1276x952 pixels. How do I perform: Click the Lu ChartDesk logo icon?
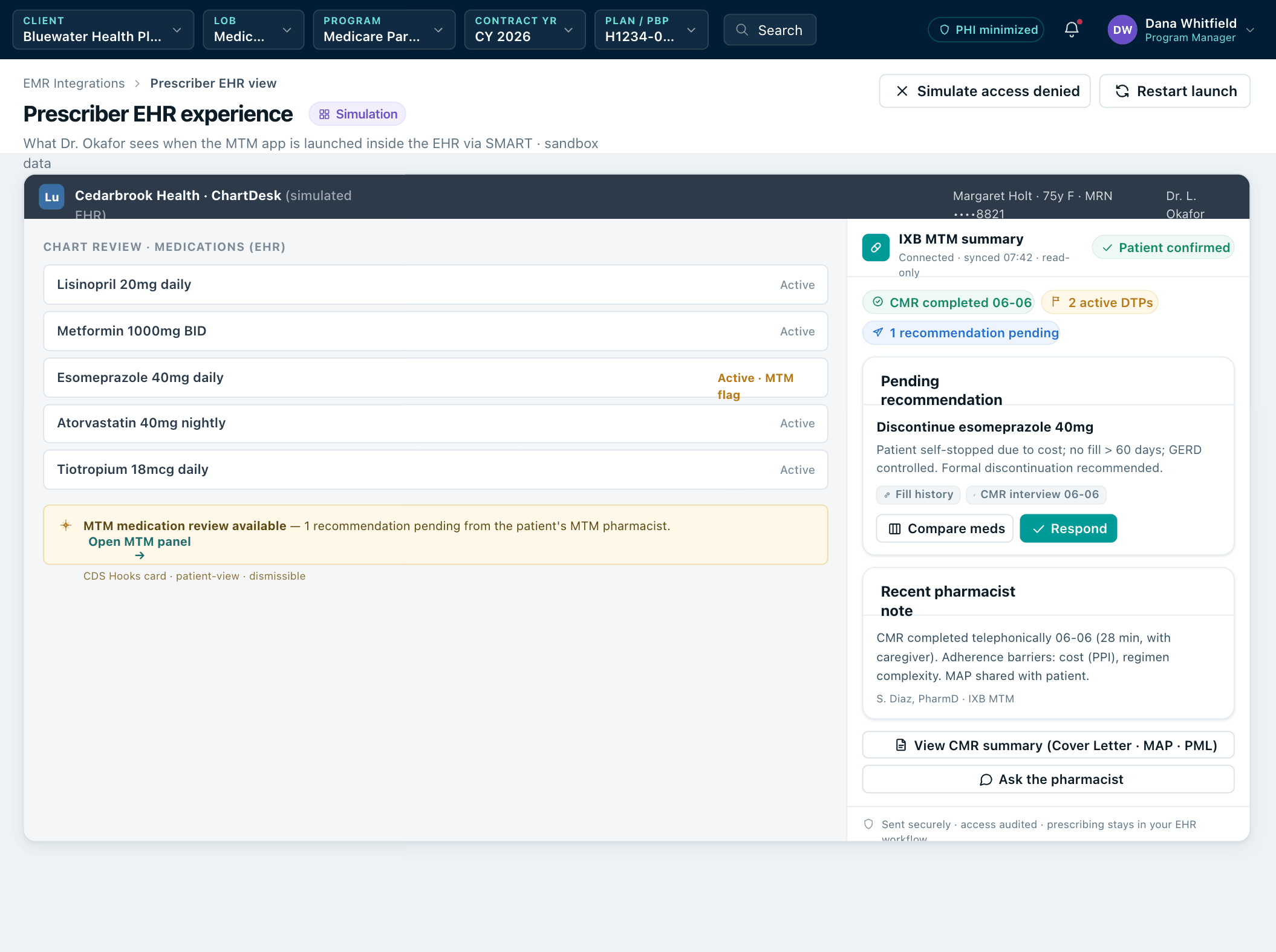coord(52,196)
